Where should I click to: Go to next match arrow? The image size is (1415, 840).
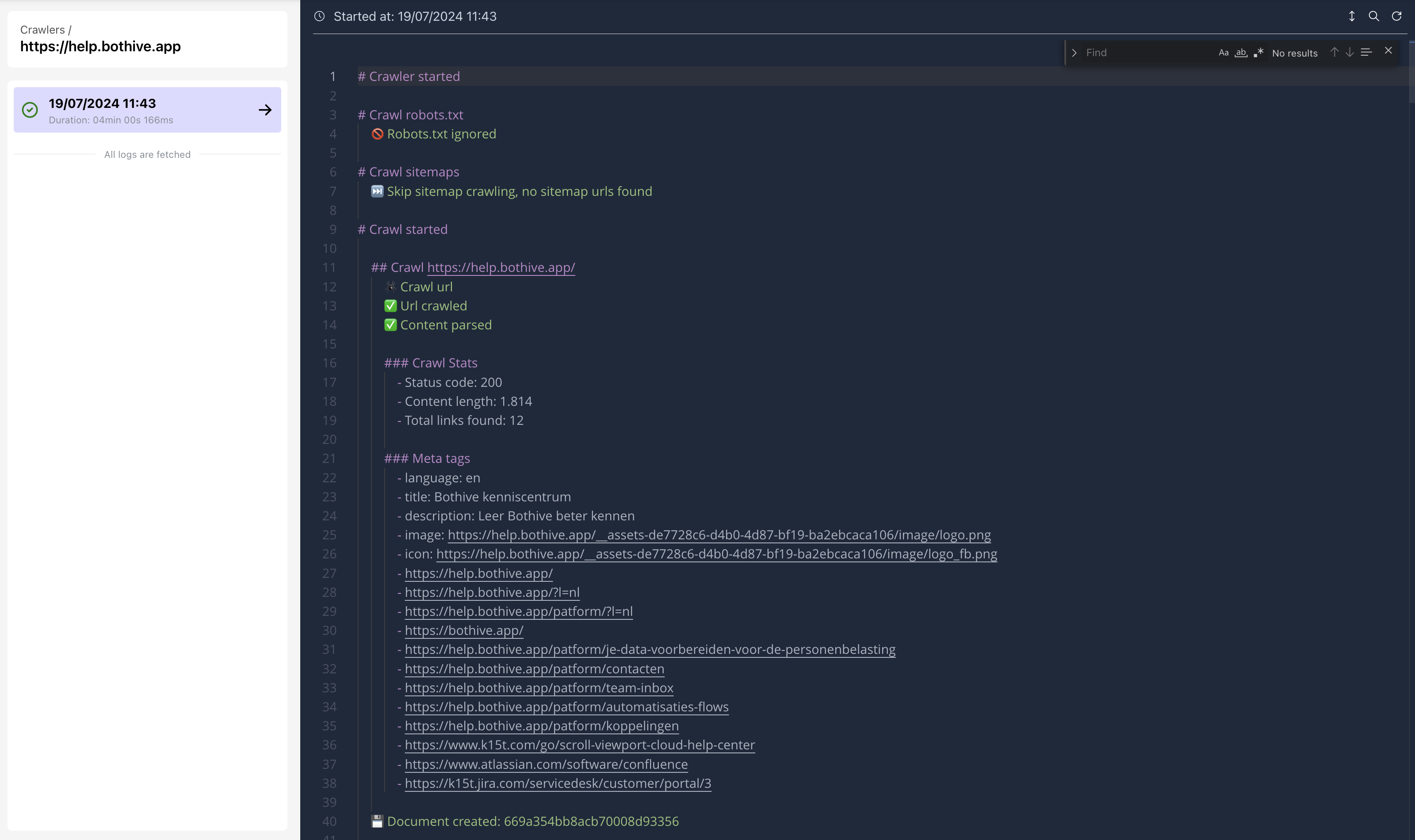tap(1350, 52)
